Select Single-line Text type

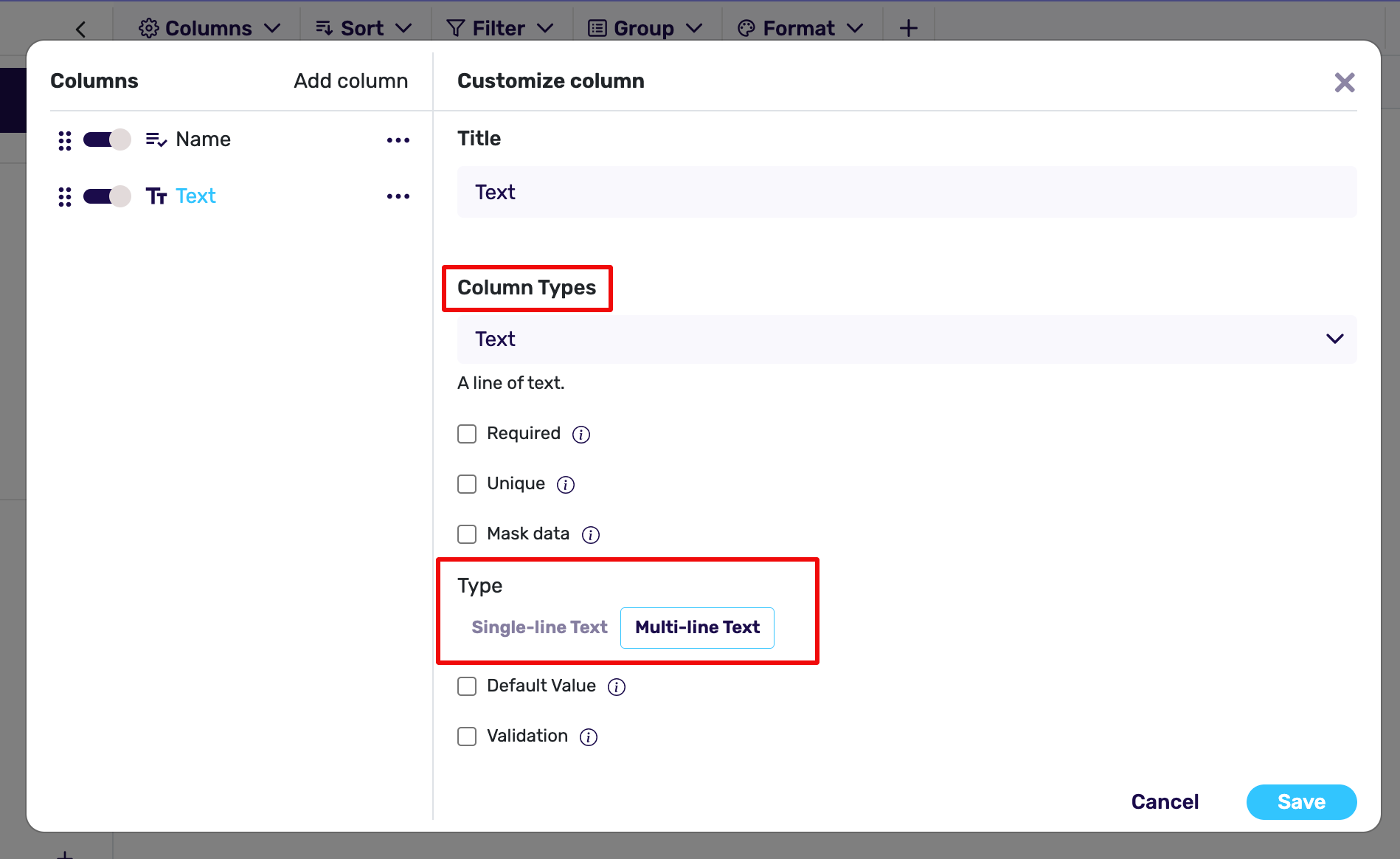(539, 627)
